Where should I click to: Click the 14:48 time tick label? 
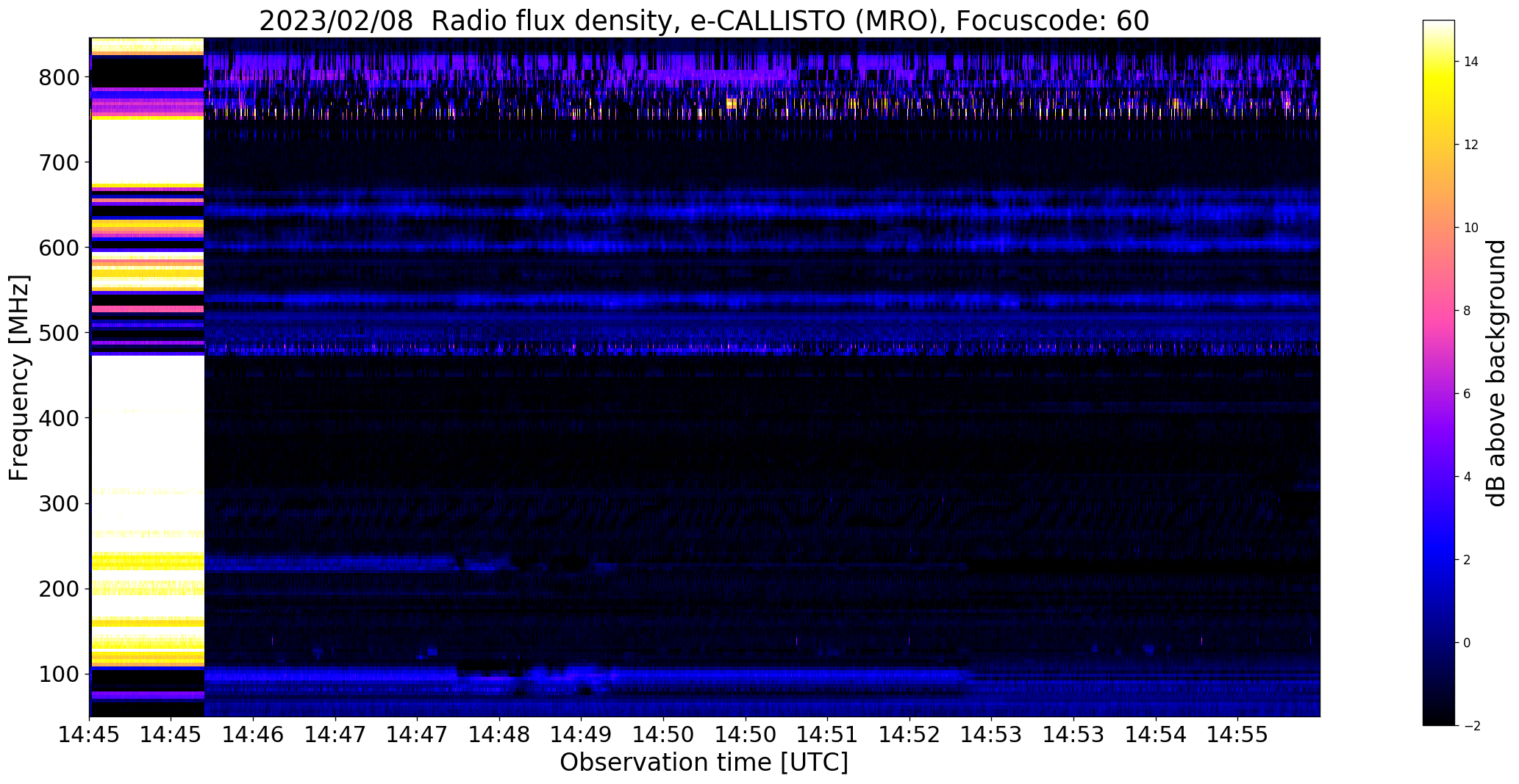pyautogui.click(x=500, y=735)
